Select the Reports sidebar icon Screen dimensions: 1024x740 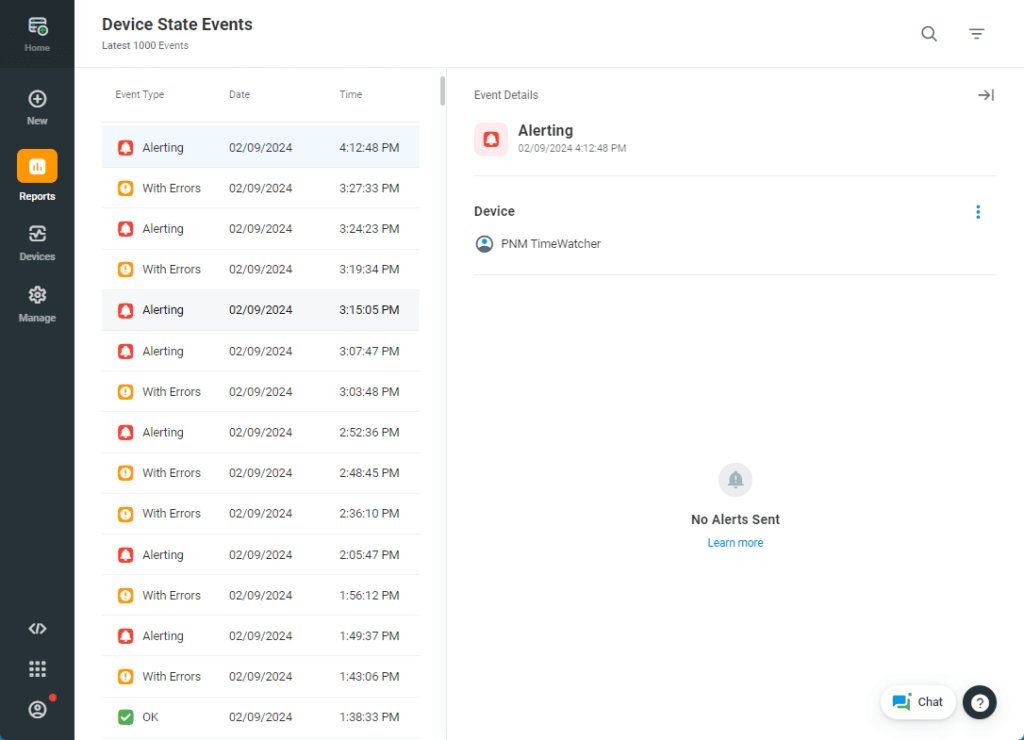tap(37, 166)
